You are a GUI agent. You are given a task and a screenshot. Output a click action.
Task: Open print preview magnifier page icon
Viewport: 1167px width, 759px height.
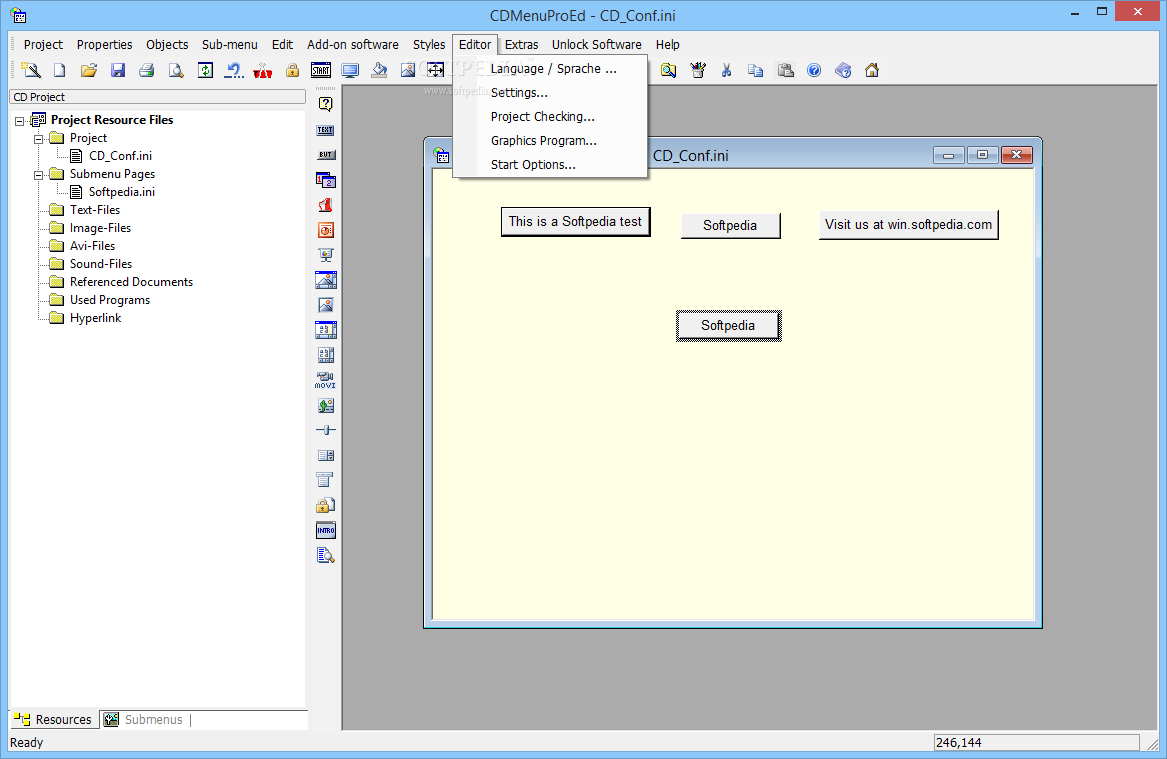[176, 70]
